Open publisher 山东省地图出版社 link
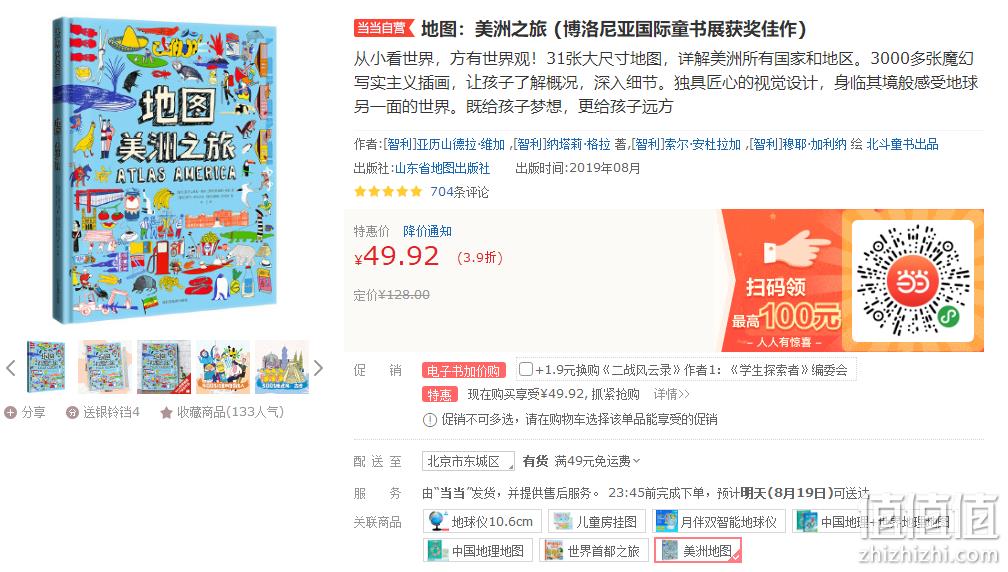 click(x=442, y=168)
